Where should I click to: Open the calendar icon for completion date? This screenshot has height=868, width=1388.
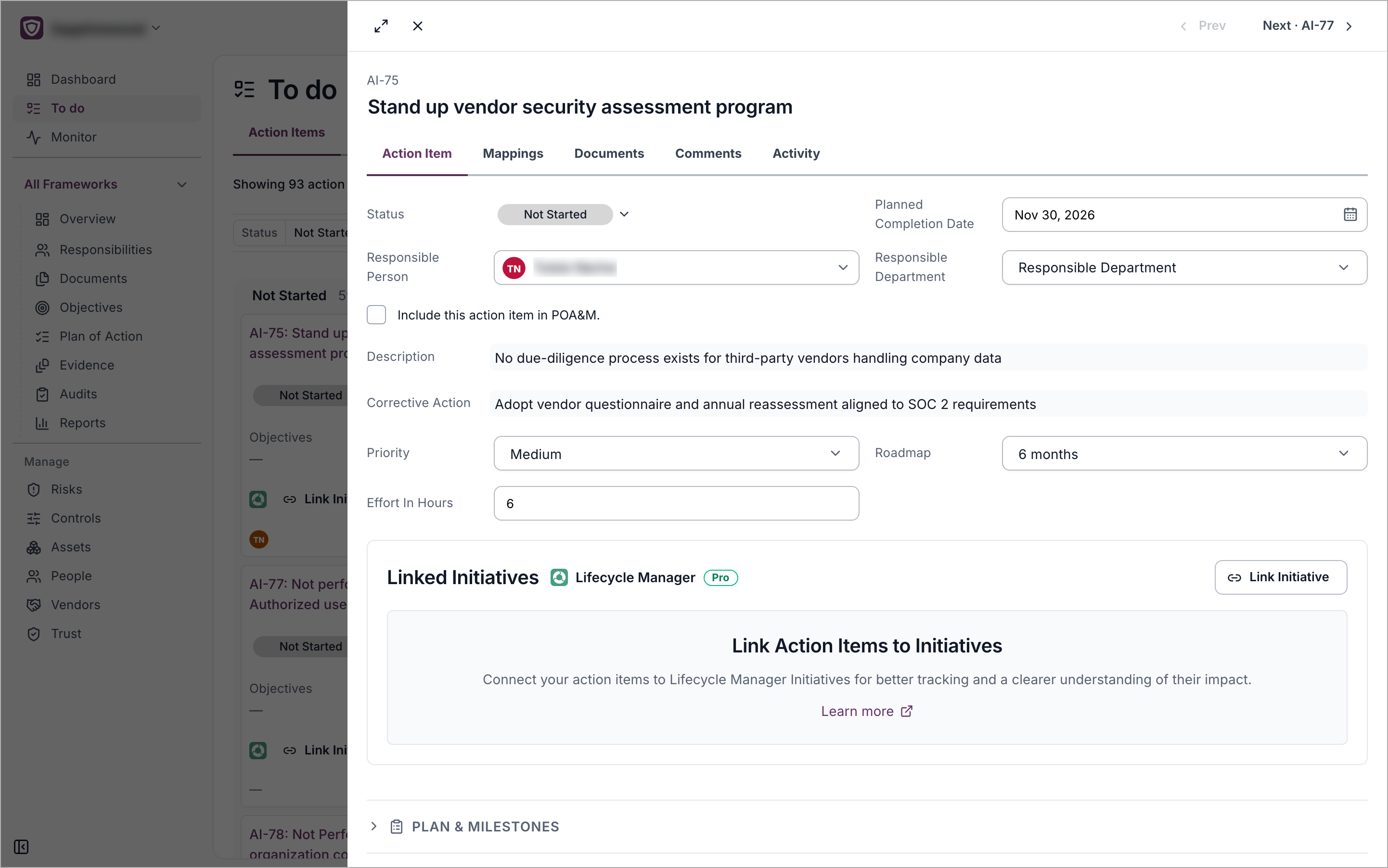point(1349,215)
